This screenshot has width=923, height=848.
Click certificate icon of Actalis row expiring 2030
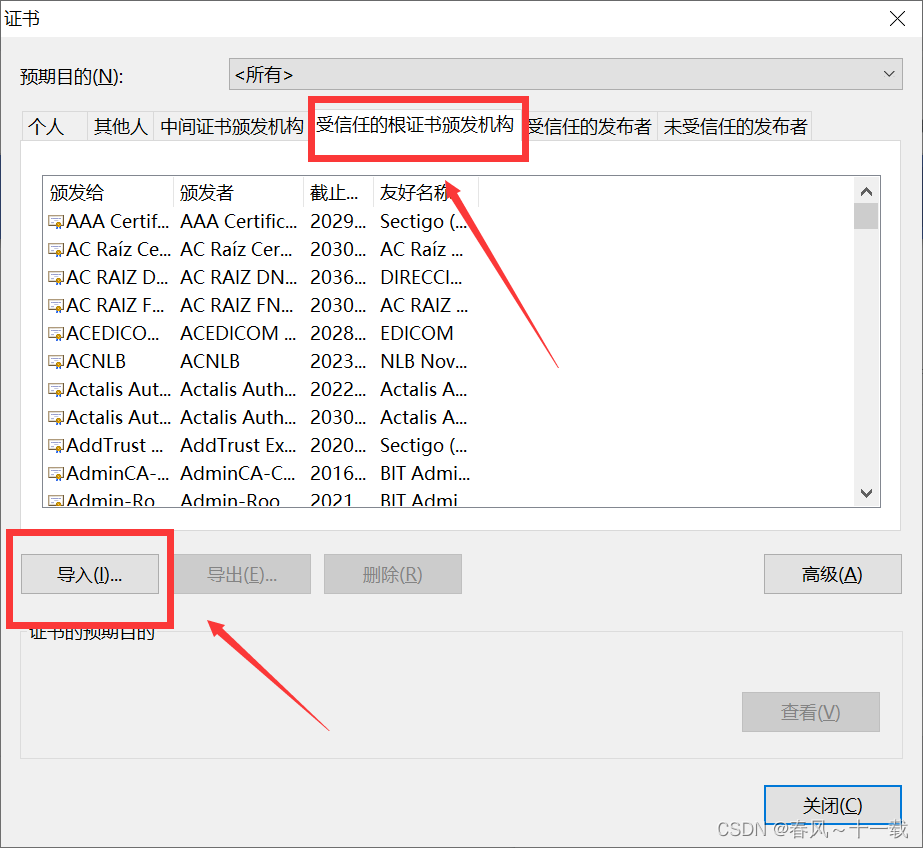click(x=56, y=418)
